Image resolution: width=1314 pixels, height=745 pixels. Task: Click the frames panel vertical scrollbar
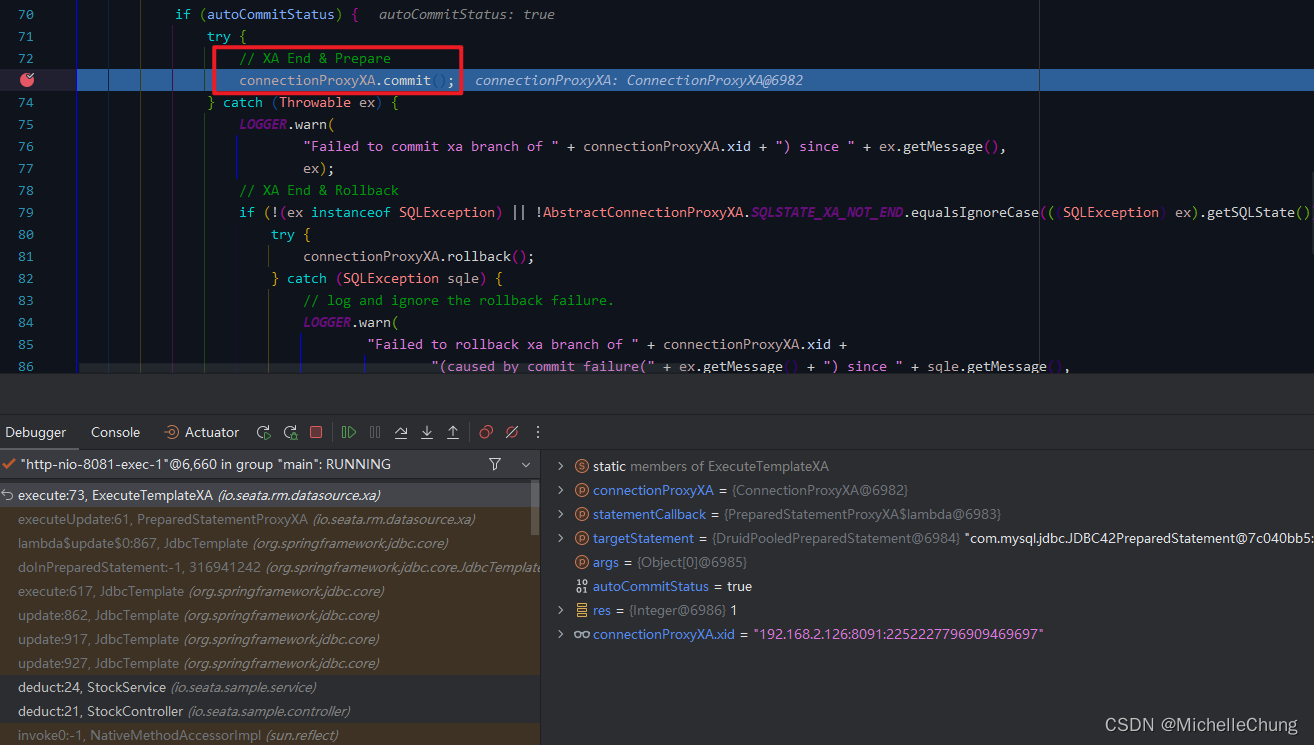(535, 510)
